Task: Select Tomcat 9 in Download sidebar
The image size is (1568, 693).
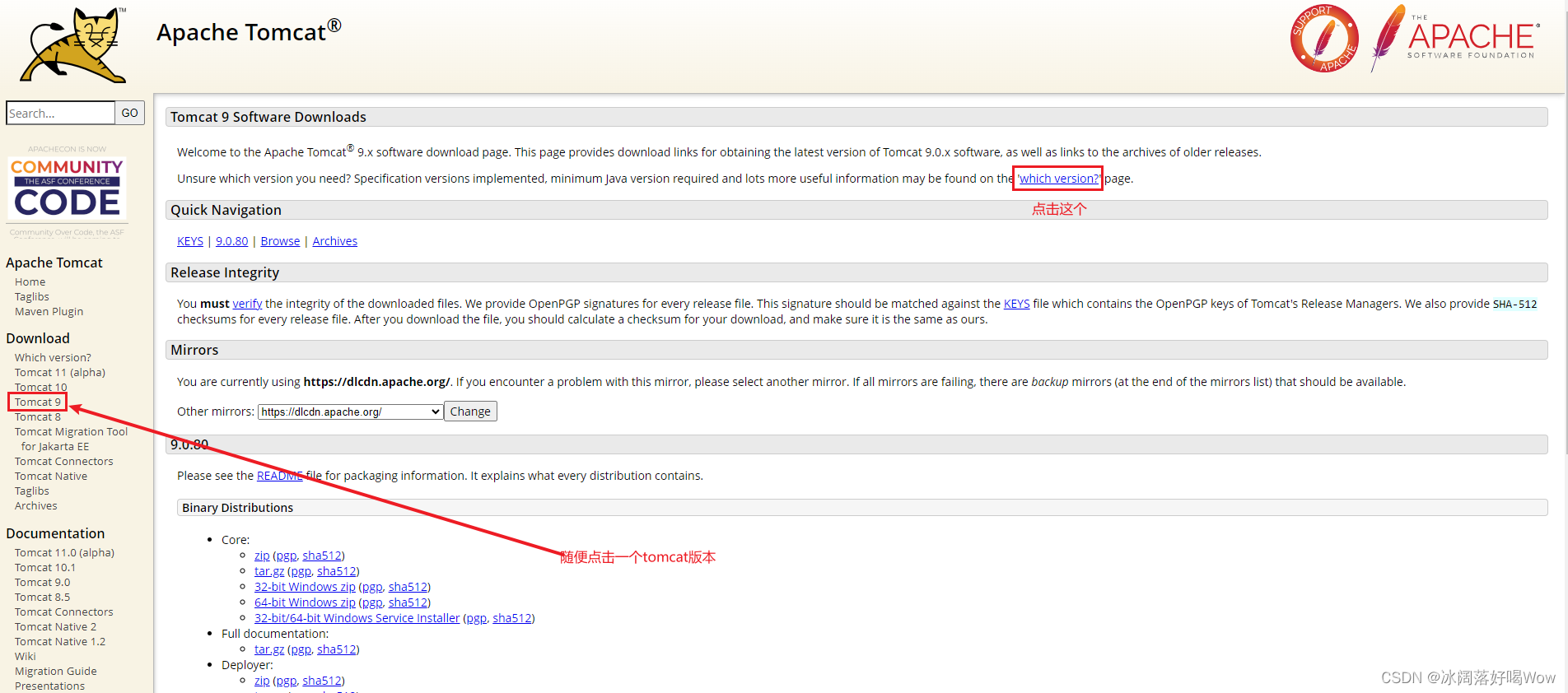Action: pyautogui.click(x=38, y=402)
